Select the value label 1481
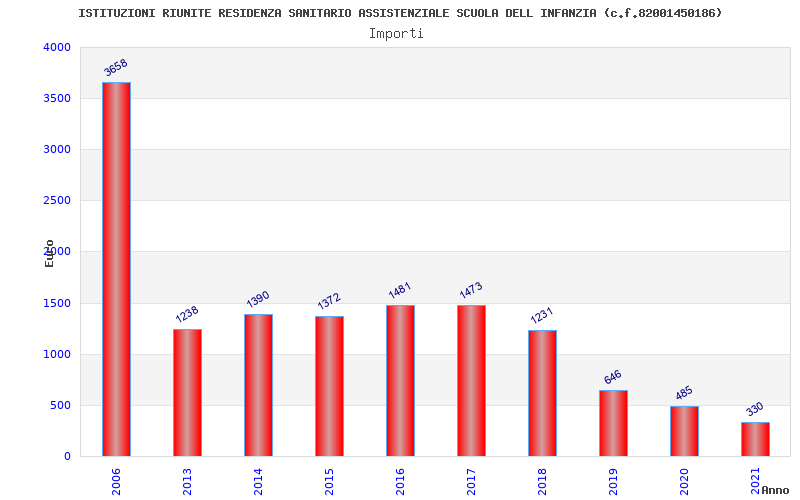The width and height of the screenshot is (800, 500). pyautogui.click(x=399, y=290)
